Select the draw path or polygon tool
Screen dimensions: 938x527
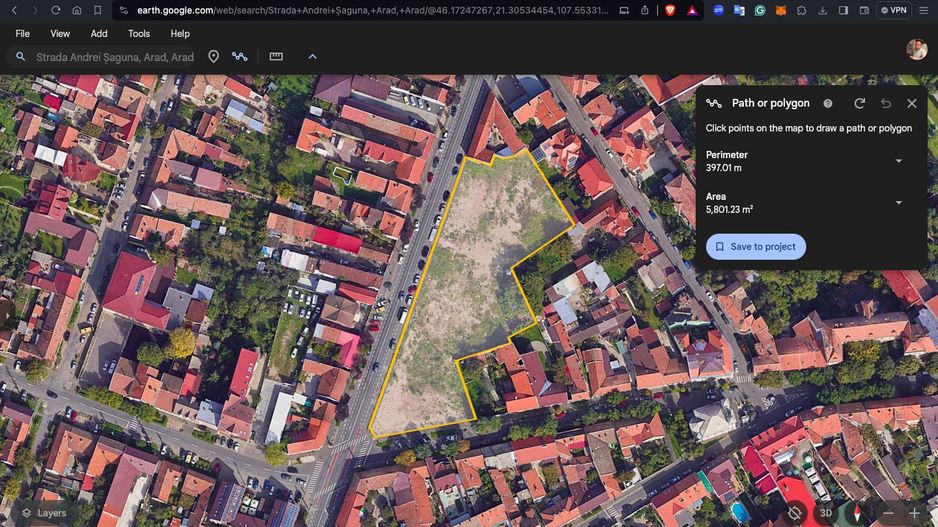tap(240, 57)
